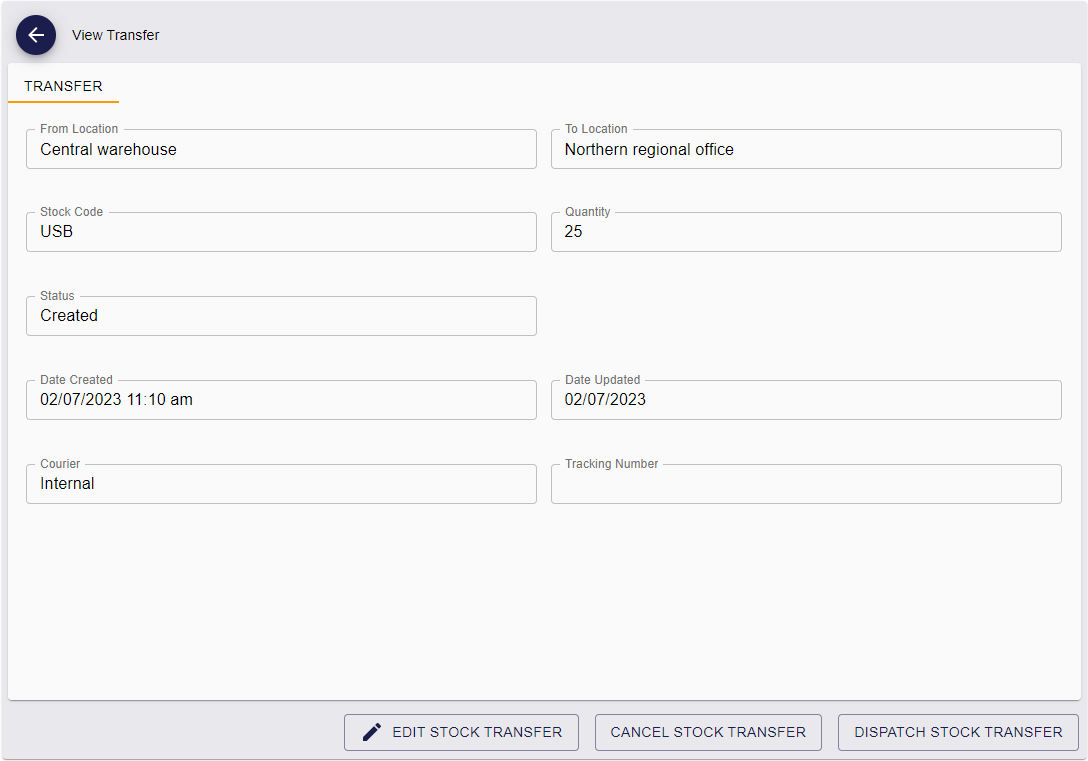Select the Status field showing Created
1088x761 pixels.
pyautogui.click(x=280, y=316)
